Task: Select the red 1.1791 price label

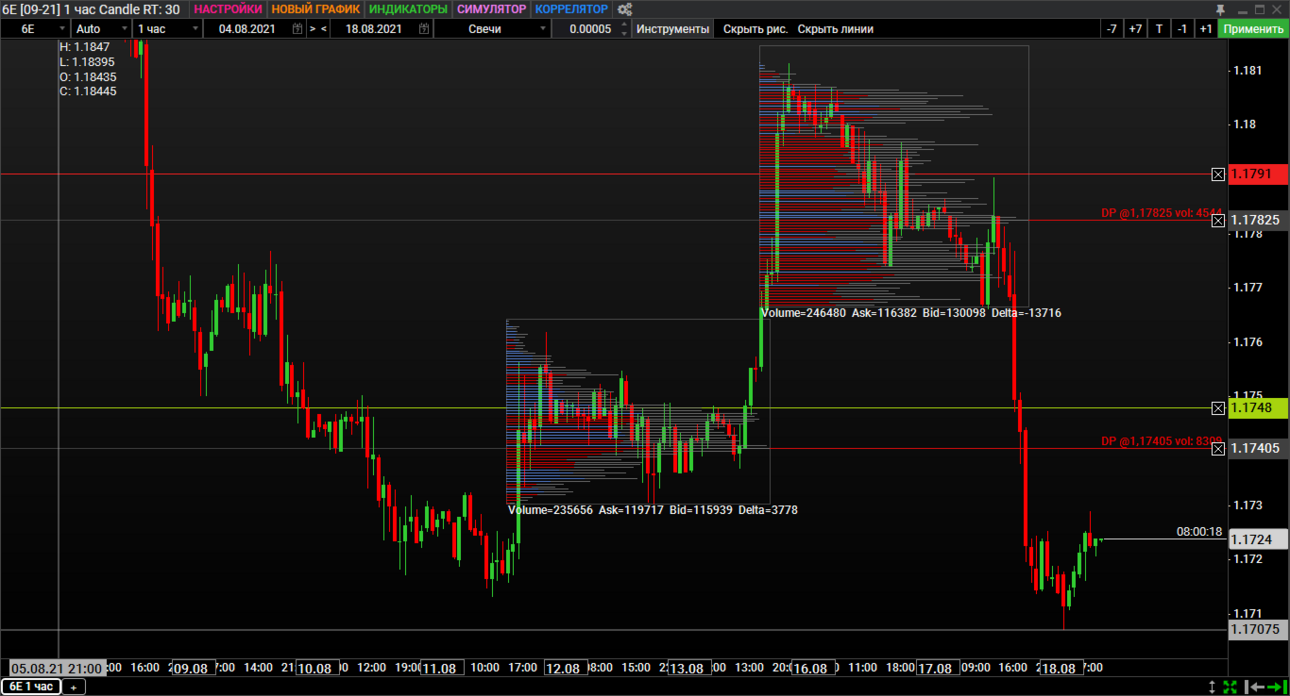Action: click(x=1258, y=174)
